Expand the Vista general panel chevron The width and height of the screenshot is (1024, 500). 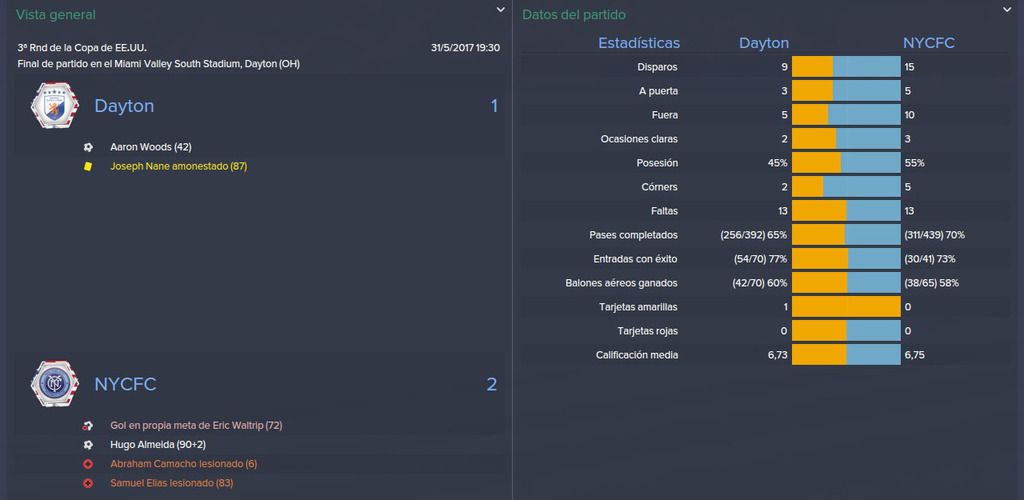(500, 10)
